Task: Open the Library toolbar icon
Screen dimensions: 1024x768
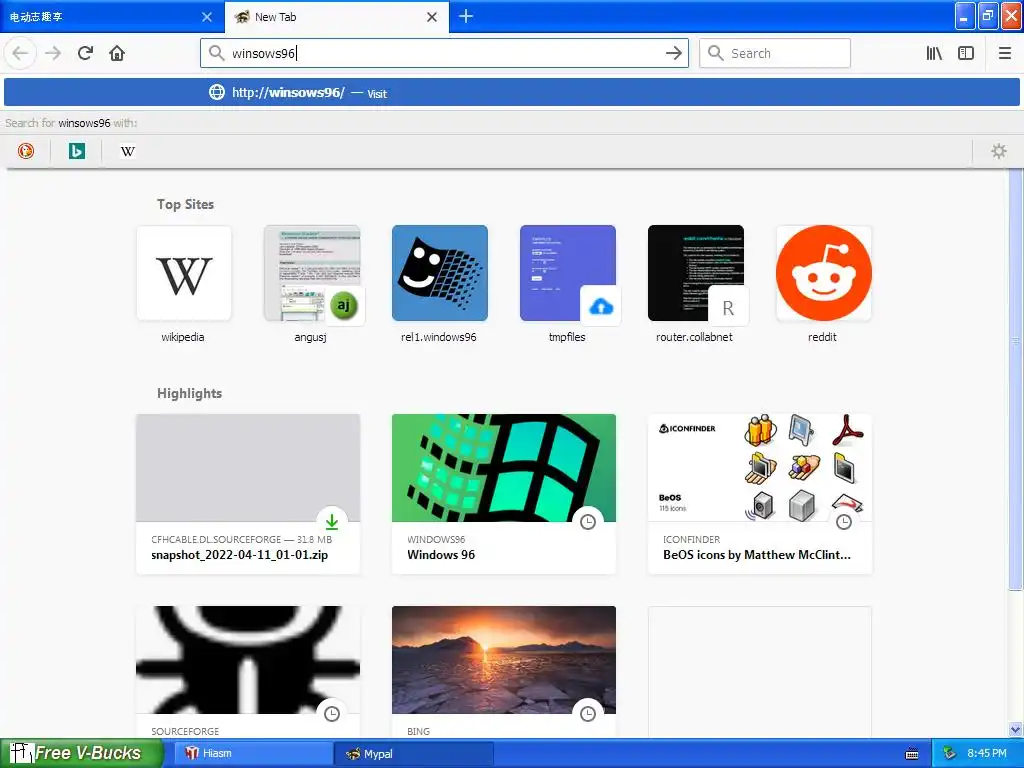Action: pyautogui.click(x=934, y=53)
